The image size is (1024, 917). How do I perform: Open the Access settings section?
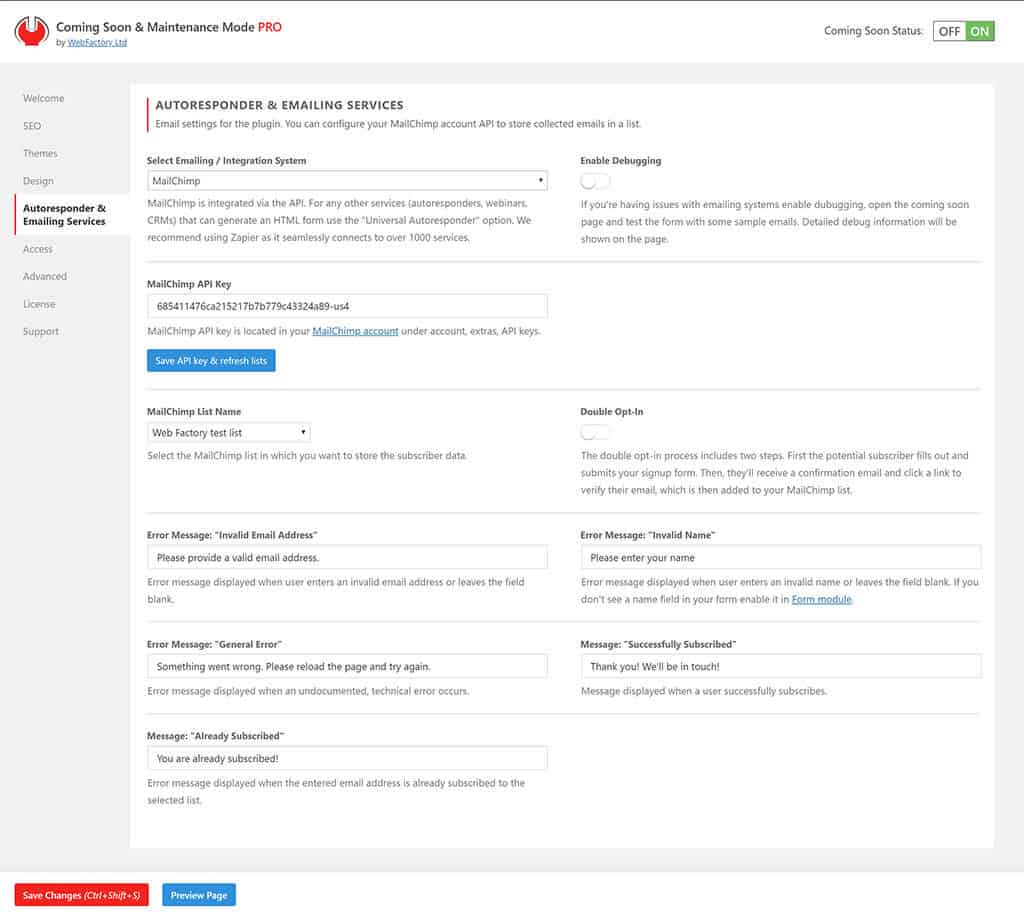point(38,249)
